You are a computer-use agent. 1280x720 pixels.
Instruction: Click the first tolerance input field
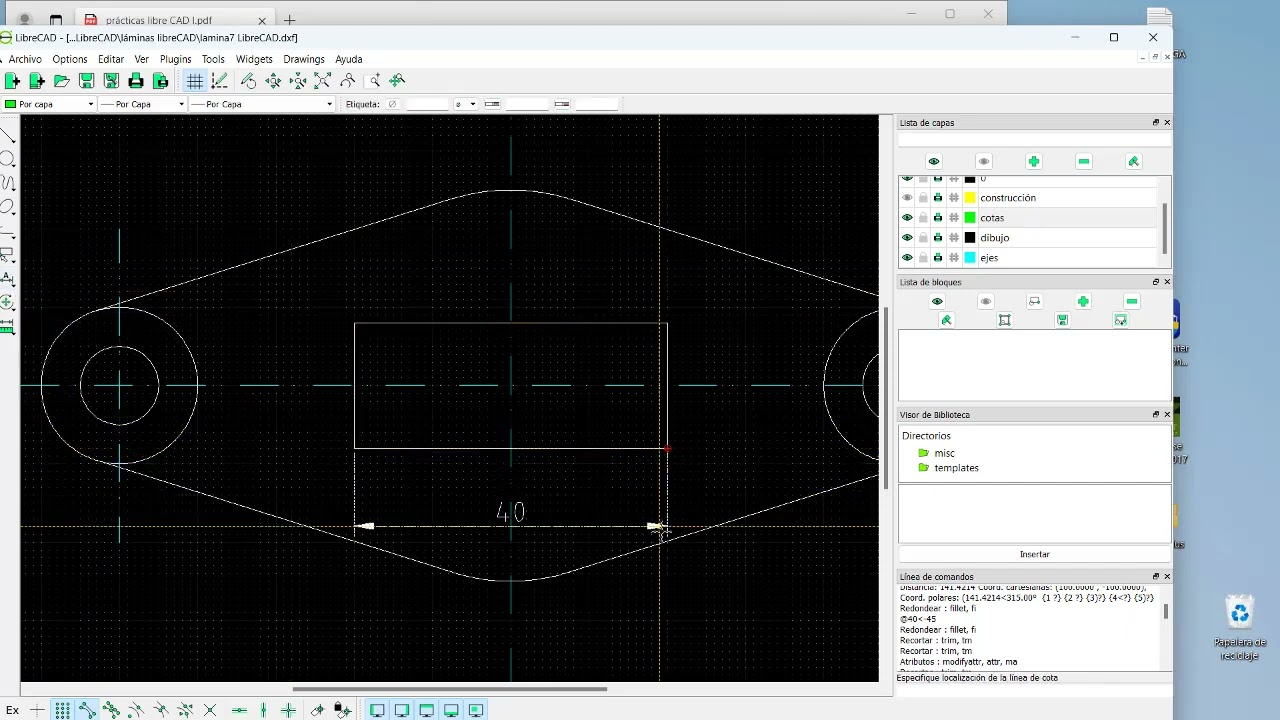[x=527, y=104]
